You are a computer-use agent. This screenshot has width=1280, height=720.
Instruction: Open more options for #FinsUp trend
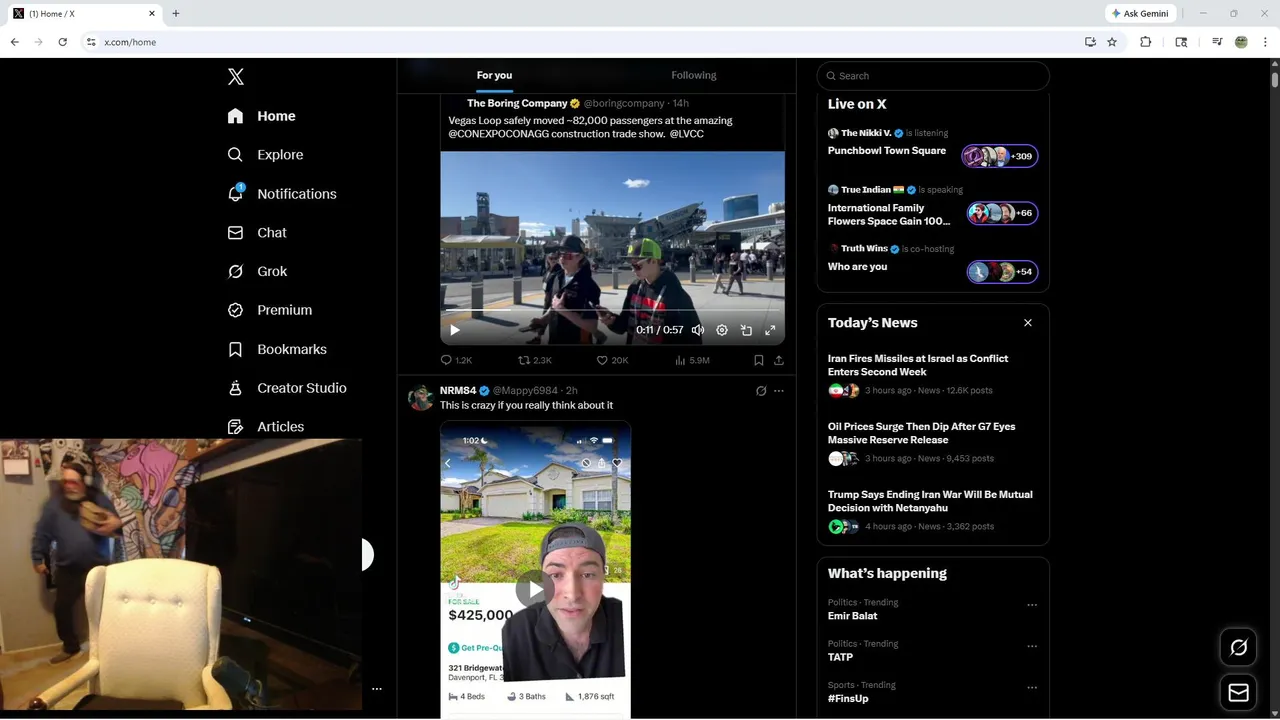[1032, 688]
